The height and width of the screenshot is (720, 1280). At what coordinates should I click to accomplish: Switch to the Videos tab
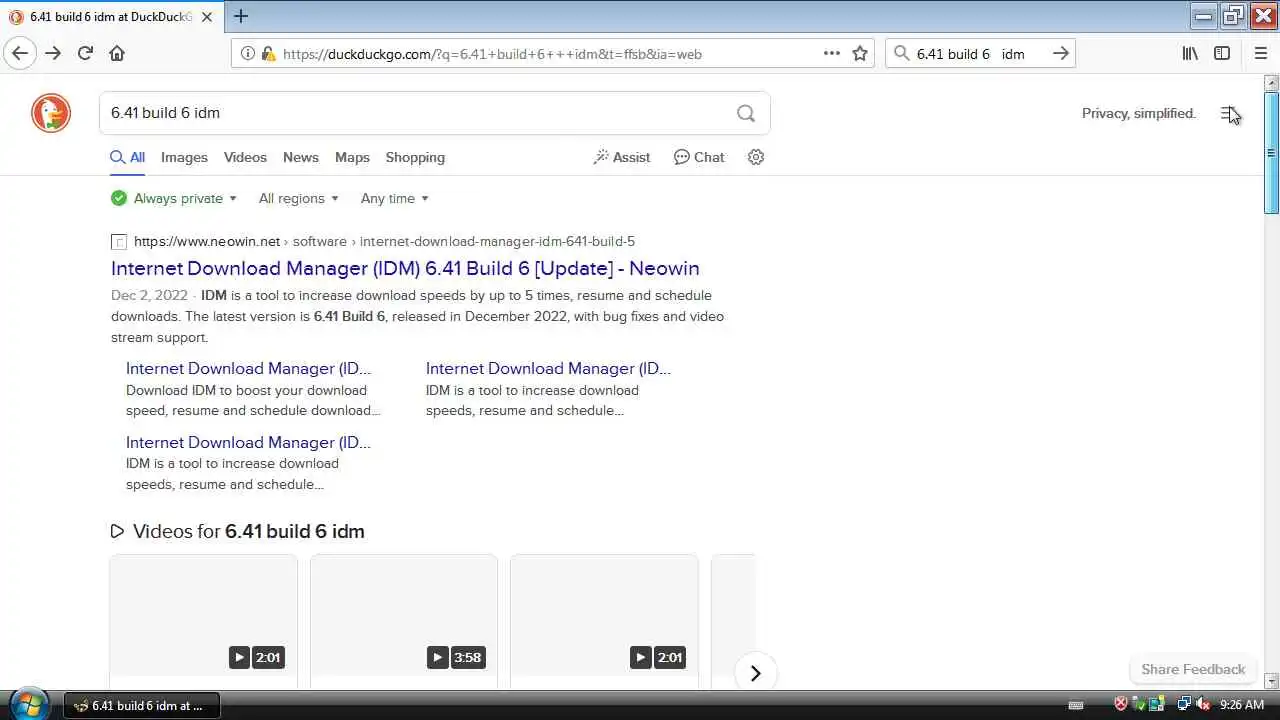click(x=245, y=157)
